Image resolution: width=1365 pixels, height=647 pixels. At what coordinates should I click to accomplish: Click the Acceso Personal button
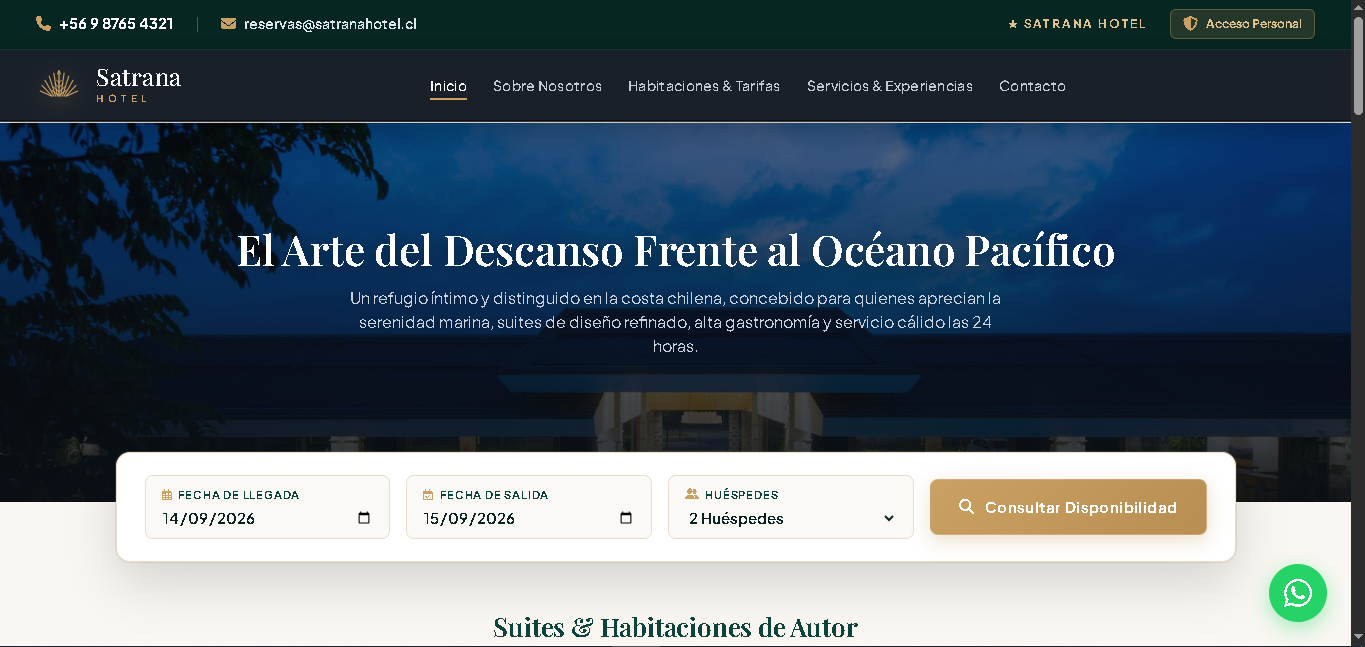tap(1242, 24)
